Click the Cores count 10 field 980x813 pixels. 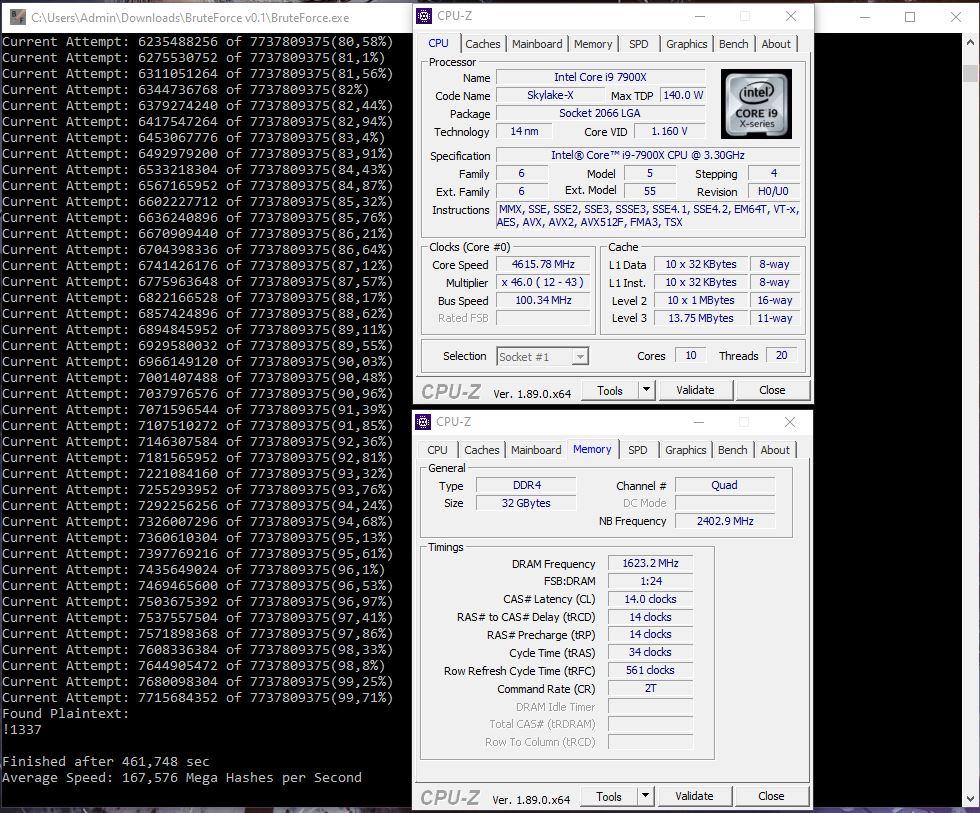point(691,356)
